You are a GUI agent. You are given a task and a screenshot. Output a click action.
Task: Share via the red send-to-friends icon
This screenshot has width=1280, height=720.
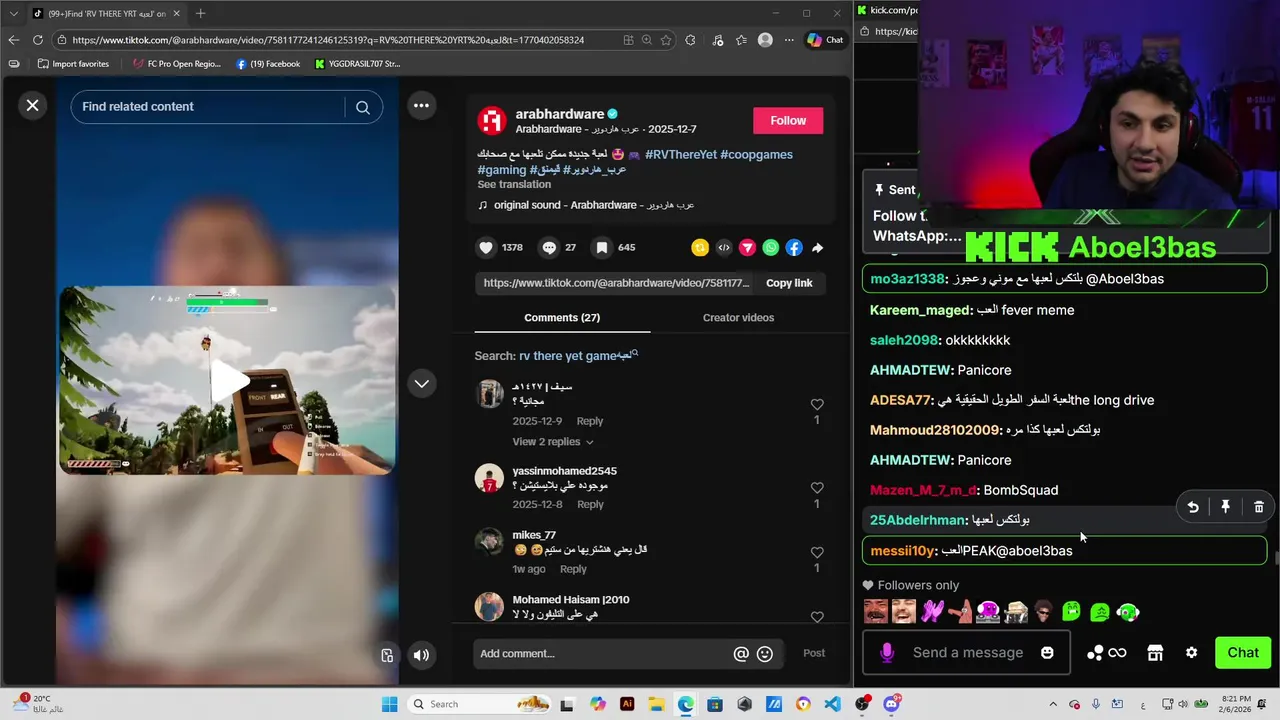click(x=747, y=247)
